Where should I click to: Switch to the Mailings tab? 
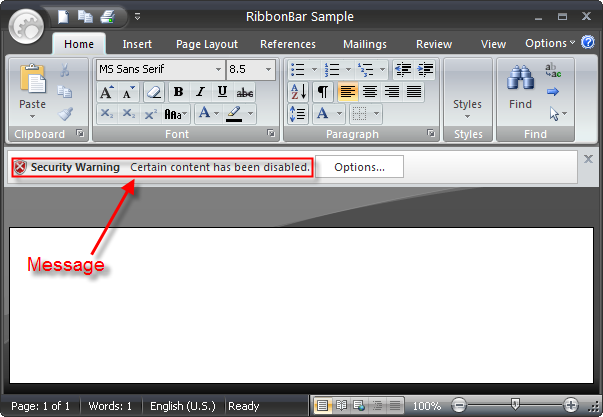tap(365, 44)
